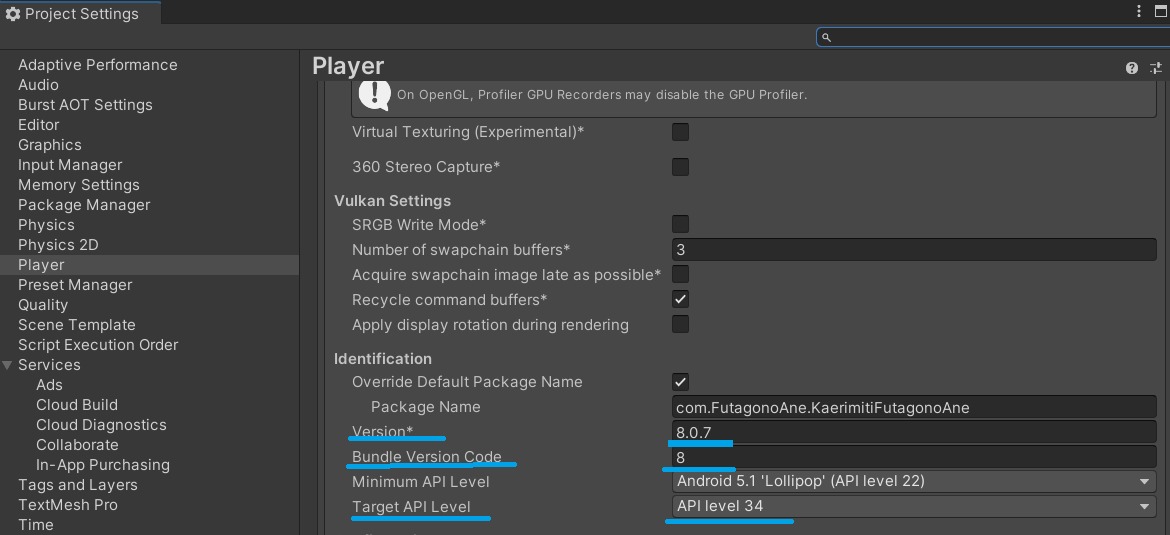
Task: Select the Project Settings tab
Action: (x=80, y=14)
